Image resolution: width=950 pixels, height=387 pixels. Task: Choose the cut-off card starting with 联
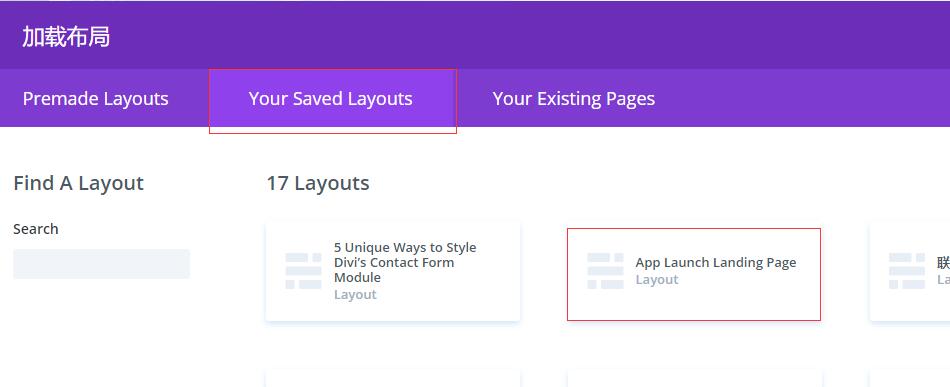pyautogui.click(x=910, y=271)
